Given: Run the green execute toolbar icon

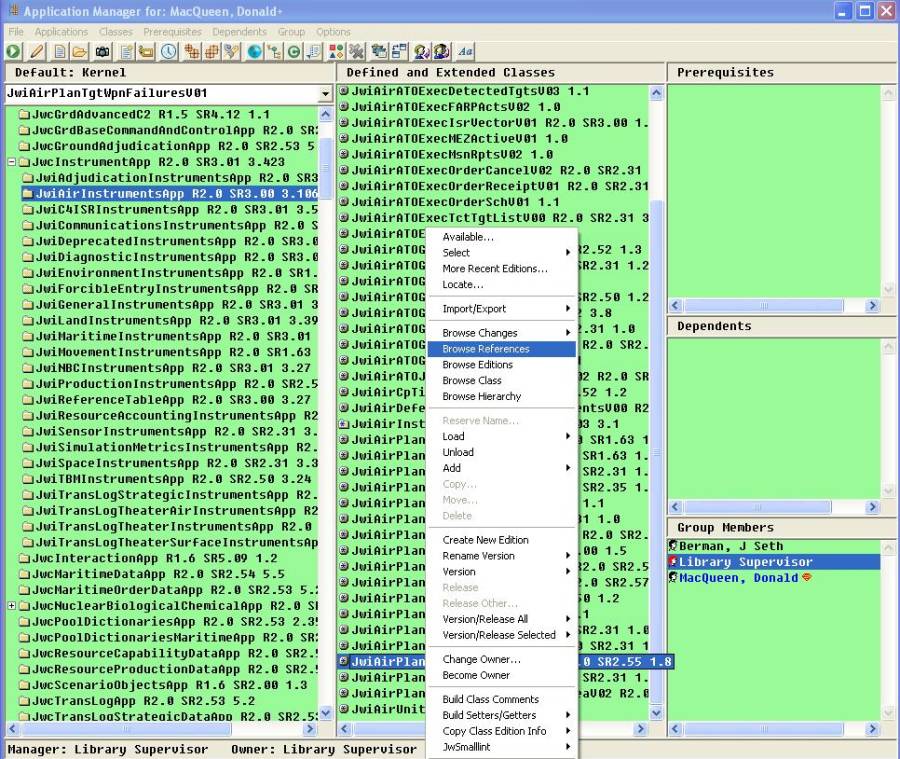Looking at the screenshot, I should (11, 51).
